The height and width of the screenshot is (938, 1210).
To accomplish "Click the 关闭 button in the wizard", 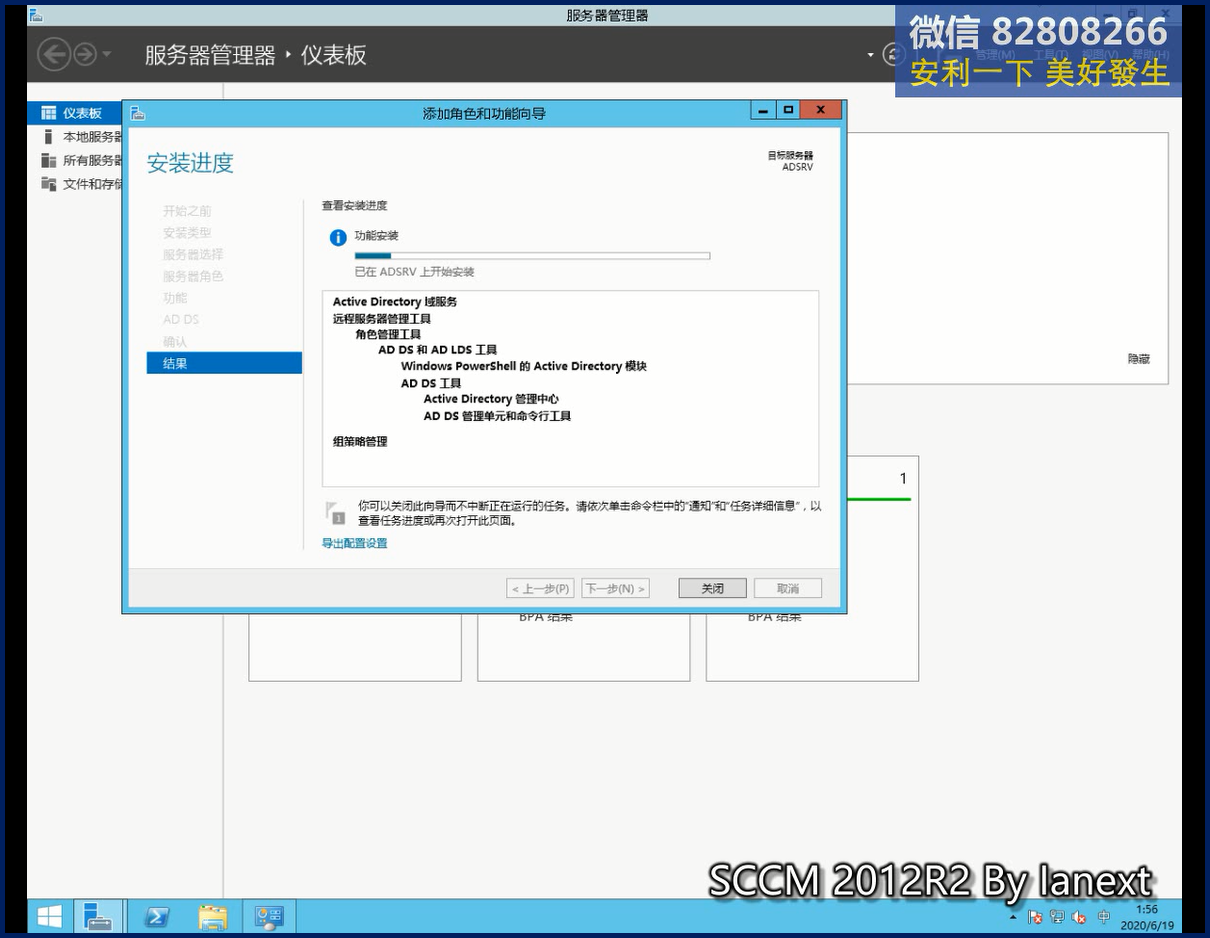I will pos(712,588).
